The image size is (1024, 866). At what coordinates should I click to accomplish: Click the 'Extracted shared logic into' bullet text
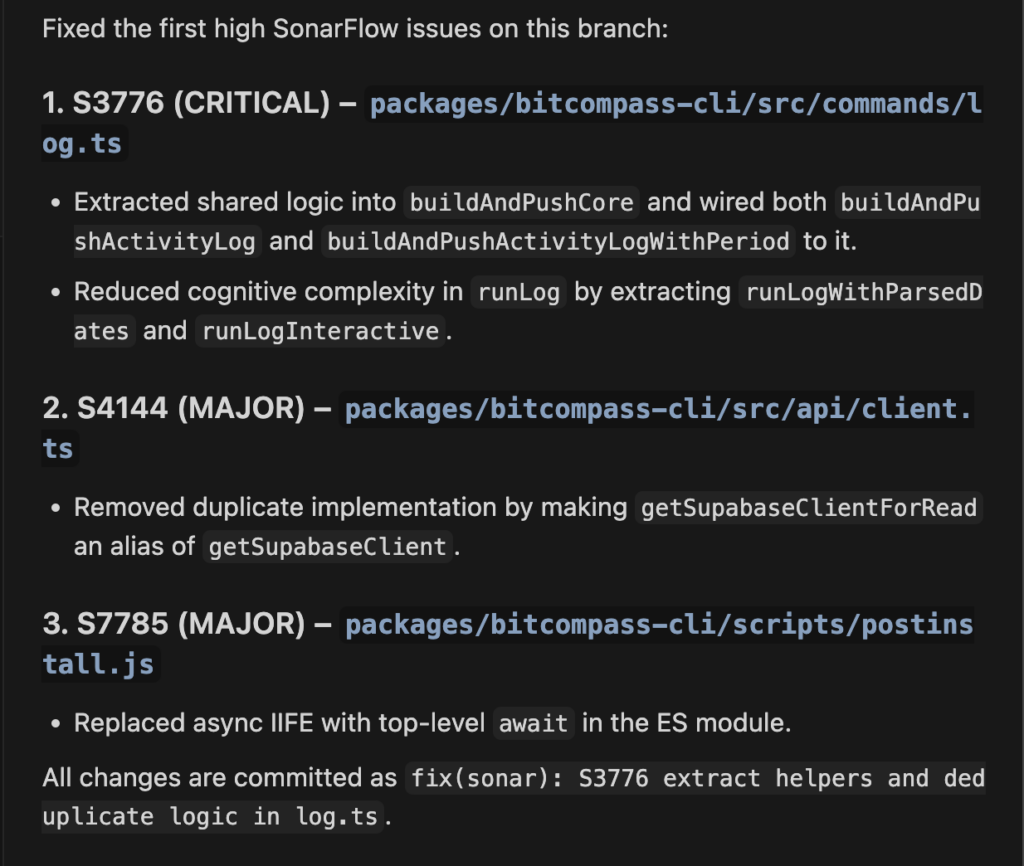pos(235,203)
